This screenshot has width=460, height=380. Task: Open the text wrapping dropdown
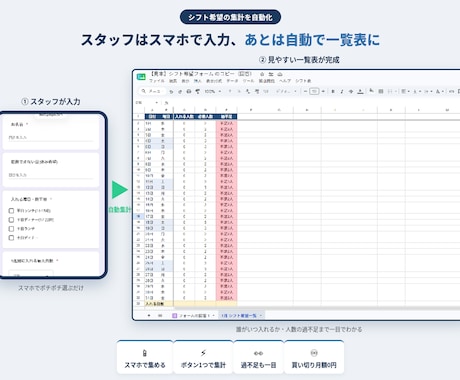click(x=428, y=91)
